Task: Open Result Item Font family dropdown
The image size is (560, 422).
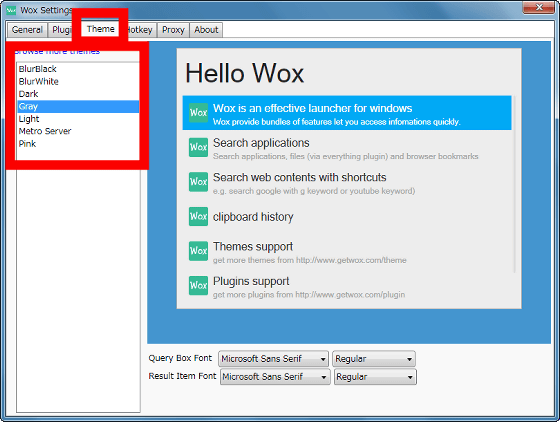Action: point(275,377)
